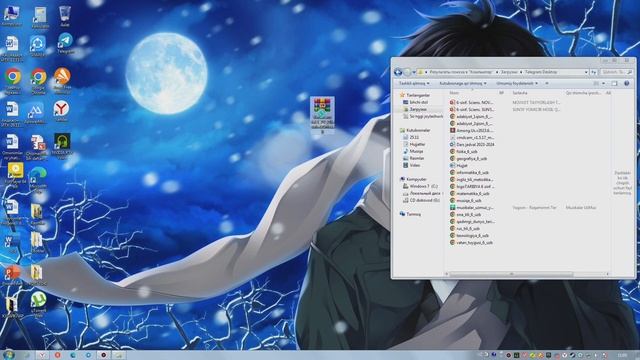Screen dimensions: 640x360
Task: Change the view using Explorer view icon
Action: tap(596, 83)
